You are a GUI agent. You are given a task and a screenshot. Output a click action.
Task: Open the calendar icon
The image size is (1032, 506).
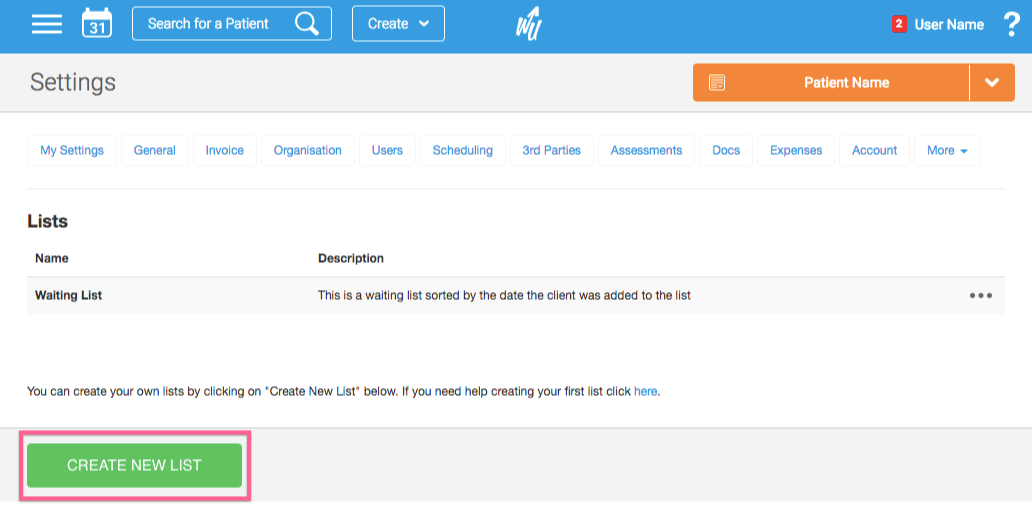tap(97, 24)
